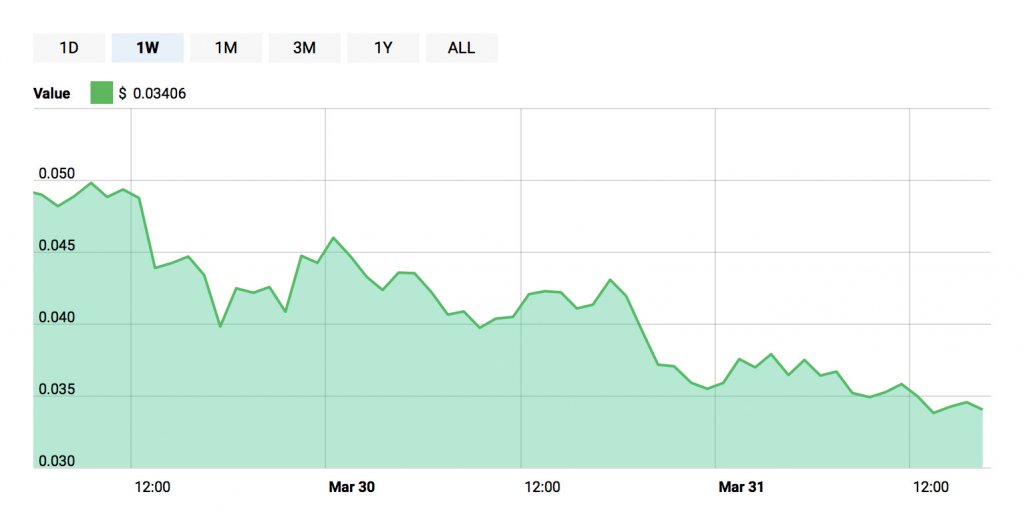Image resolution: width=1024 pixels, height=526 pixels.
Task: Show the 1M chart range
Action: click(x=226, y=48)
